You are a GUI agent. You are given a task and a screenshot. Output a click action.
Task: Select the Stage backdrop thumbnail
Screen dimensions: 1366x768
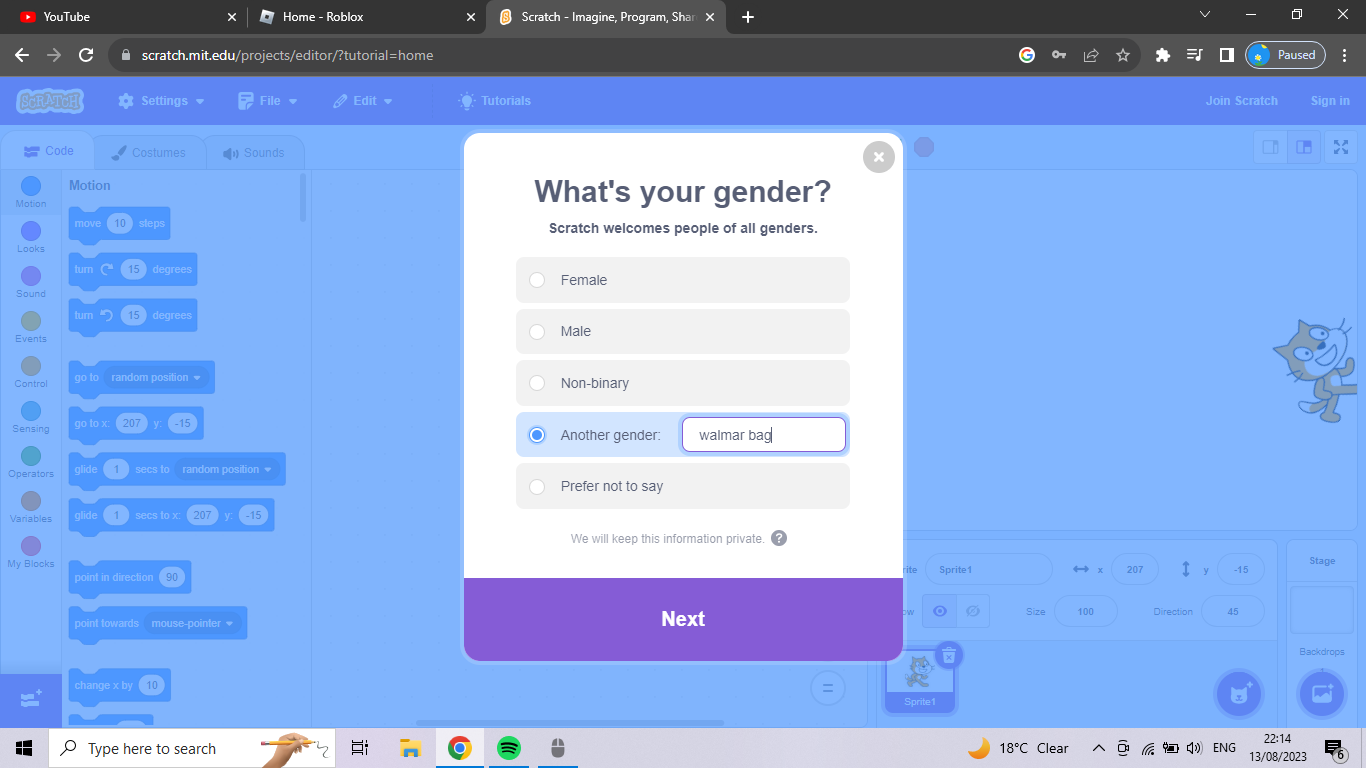point(1322,609)
